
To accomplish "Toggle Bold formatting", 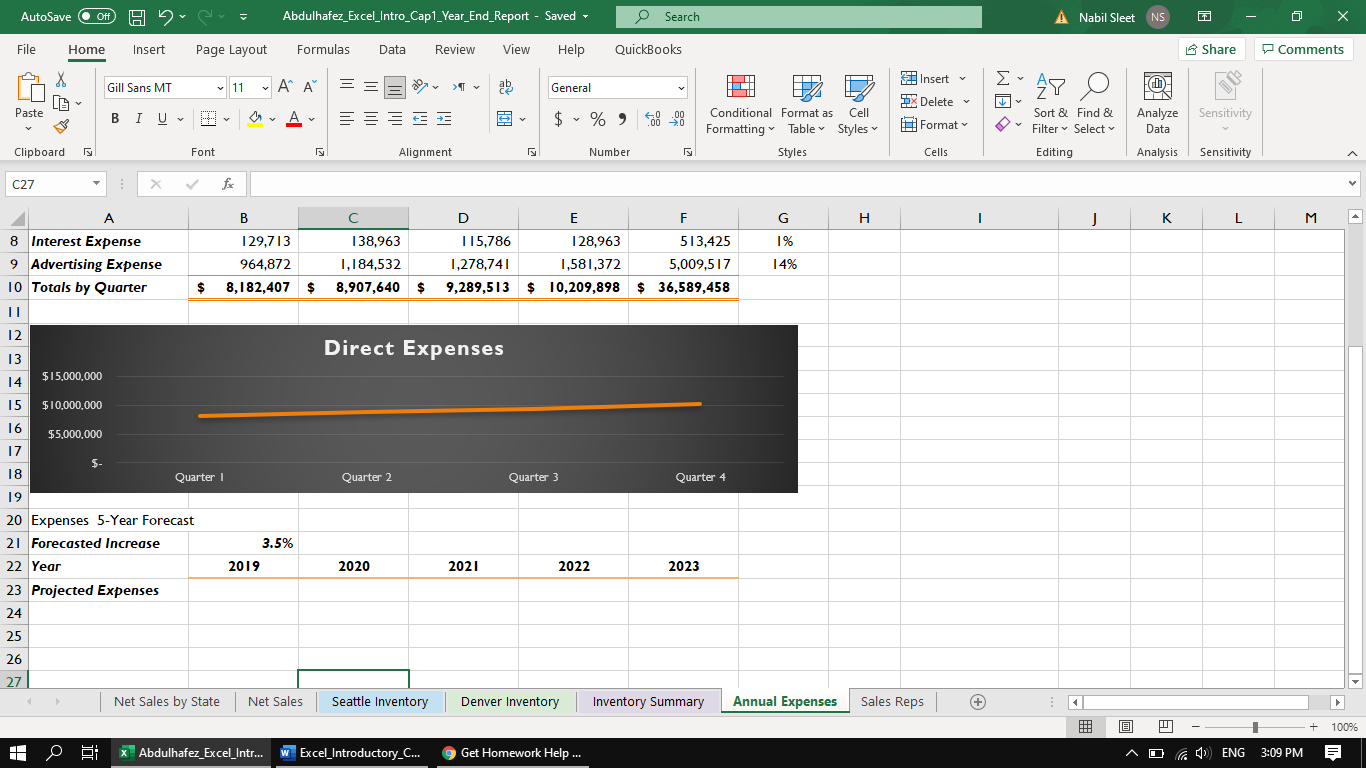I will pyautogui.click(x=115, y=120).
